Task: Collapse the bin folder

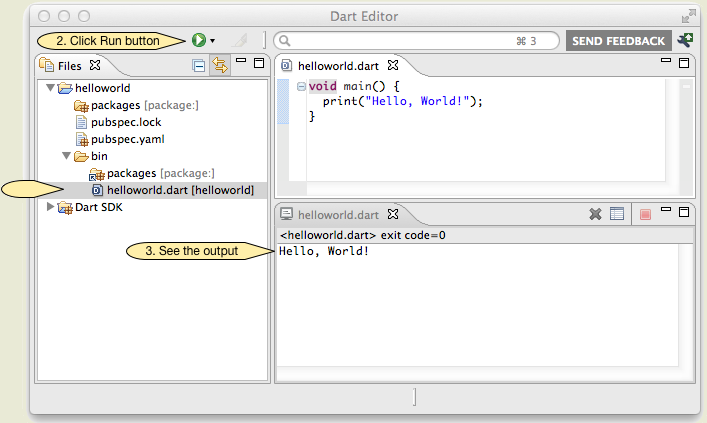Action: pos(67,156)
